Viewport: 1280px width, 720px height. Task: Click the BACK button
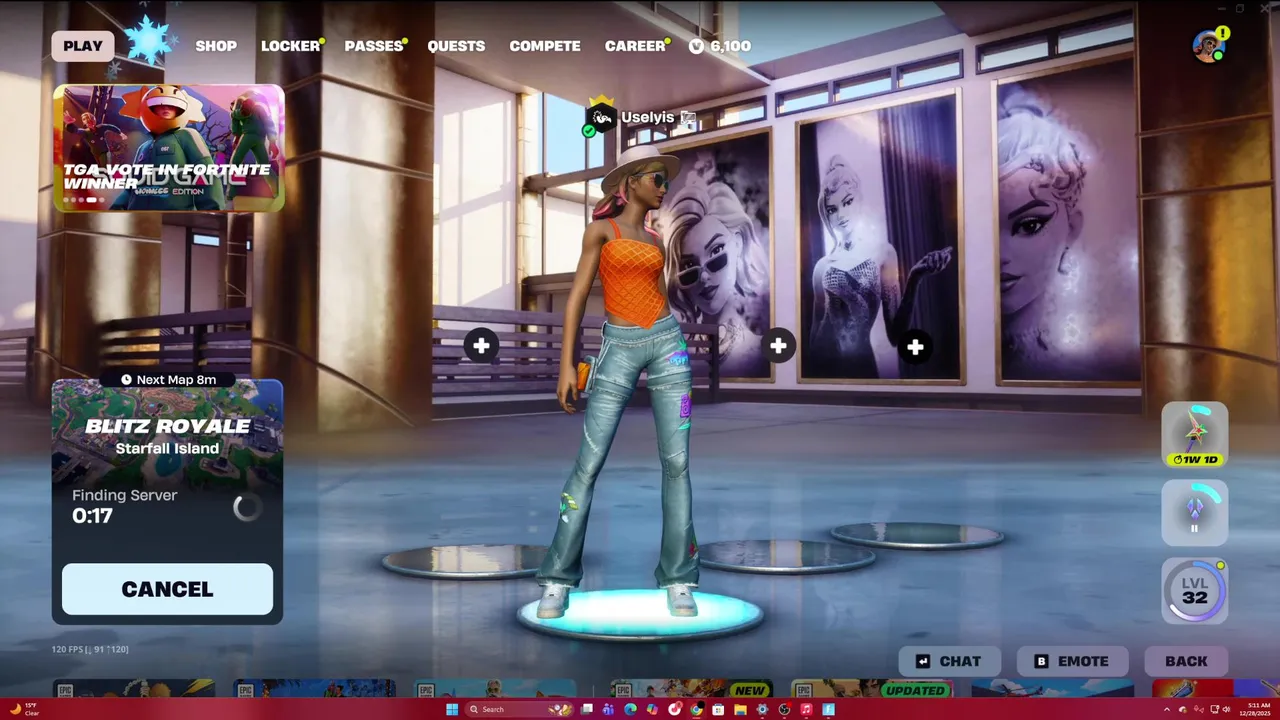(x=1186, y=661)
